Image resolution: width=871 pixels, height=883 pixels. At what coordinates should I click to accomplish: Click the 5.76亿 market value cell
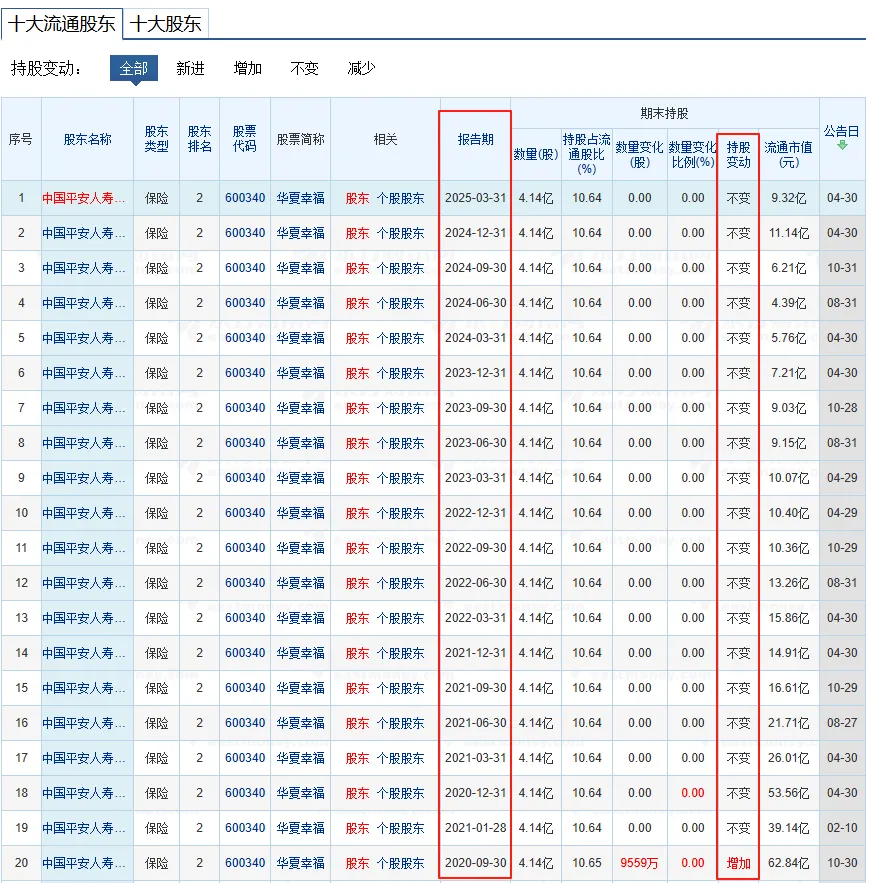point(789,338)
